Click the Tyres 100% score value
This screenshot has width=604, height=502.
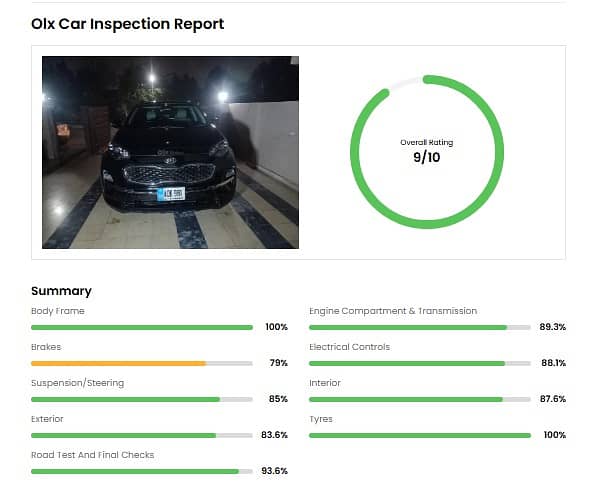pyautogui.click(x=554, y=435)
